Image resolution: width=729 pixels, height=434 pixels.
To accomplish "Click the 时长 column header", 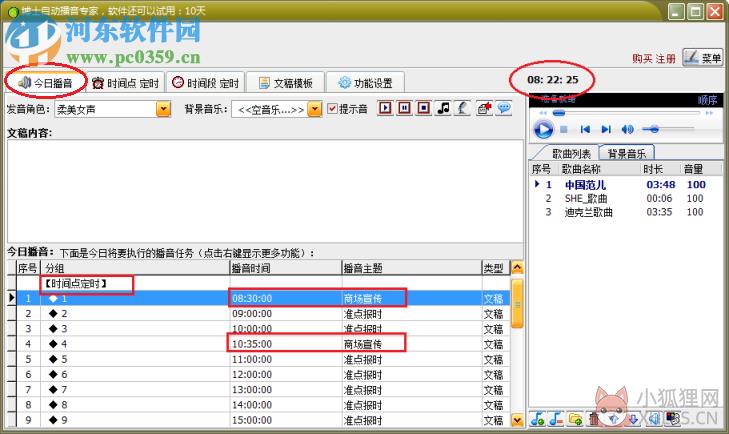I will click(659, 169).
